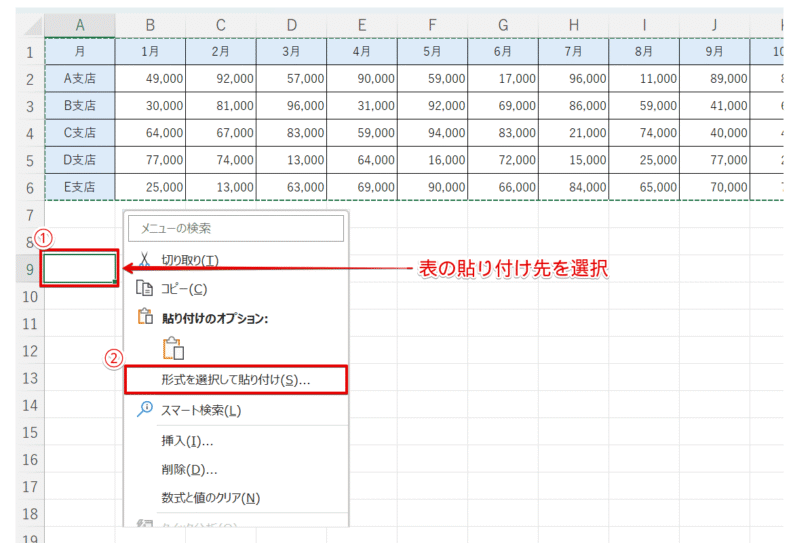Click the メニューの検索 search box
The width and height of the screenshot is (812, 543).
[x=236, y=228]
